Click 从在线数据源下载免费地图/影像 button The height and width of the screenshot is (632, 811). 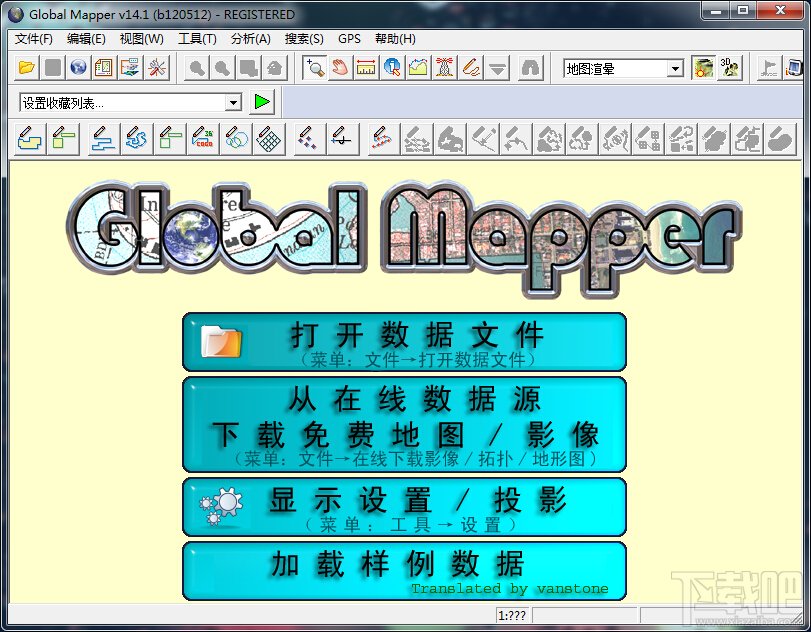[x=404, y=424]
